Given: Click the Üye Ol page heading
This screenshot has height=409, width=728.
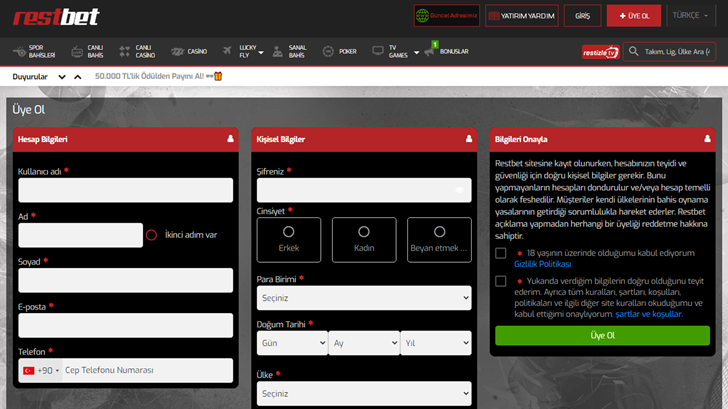Looking at the screenshot, I should [29, 110].
